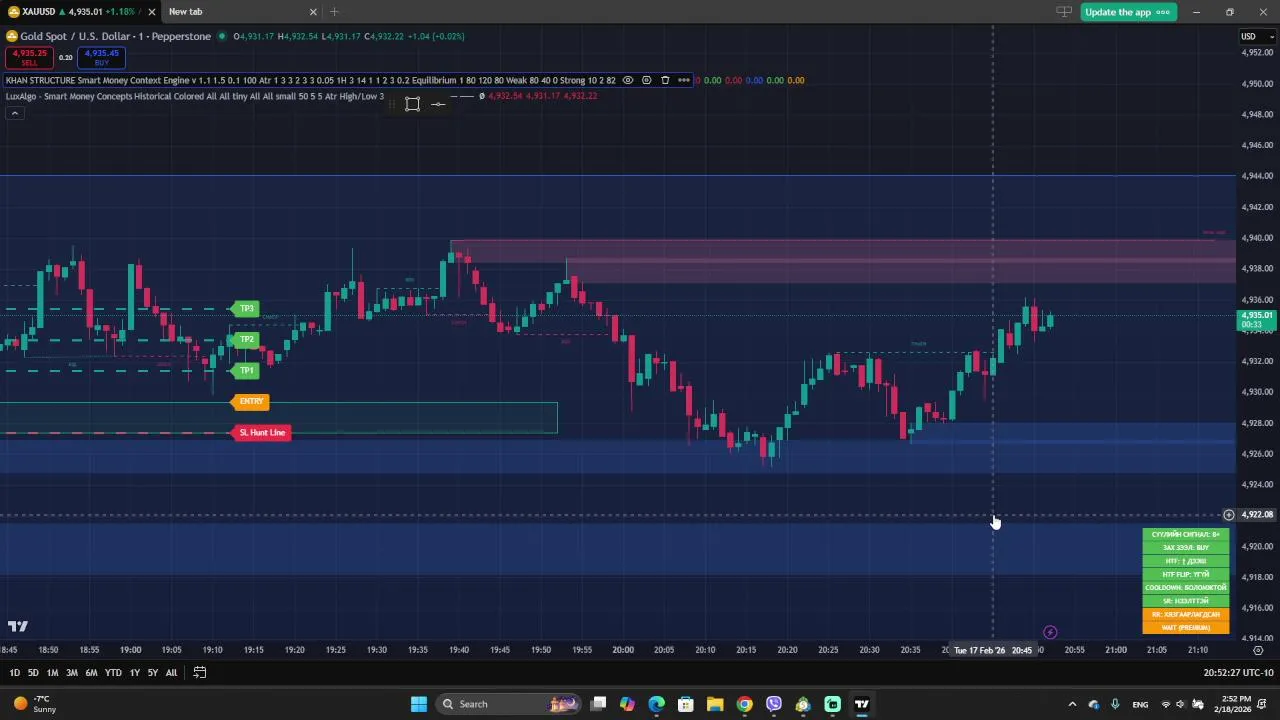Open Windows Start menu

point(419,704)
